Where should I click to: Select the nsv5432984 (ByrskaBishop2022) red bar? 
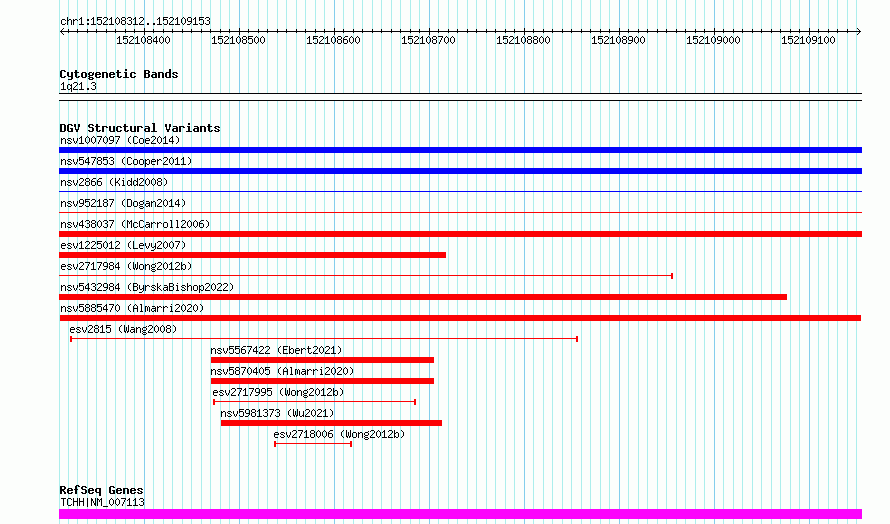pyautogui.click(x=423, y=297)
